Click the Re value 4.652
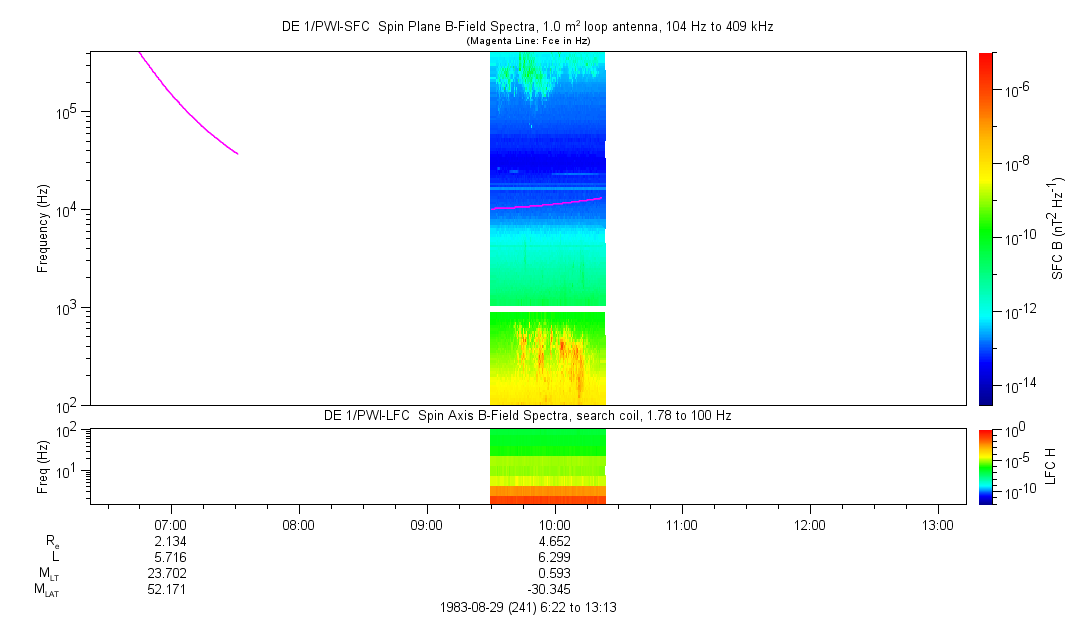Screen dimensions: 1083x620 coord(554,541)
